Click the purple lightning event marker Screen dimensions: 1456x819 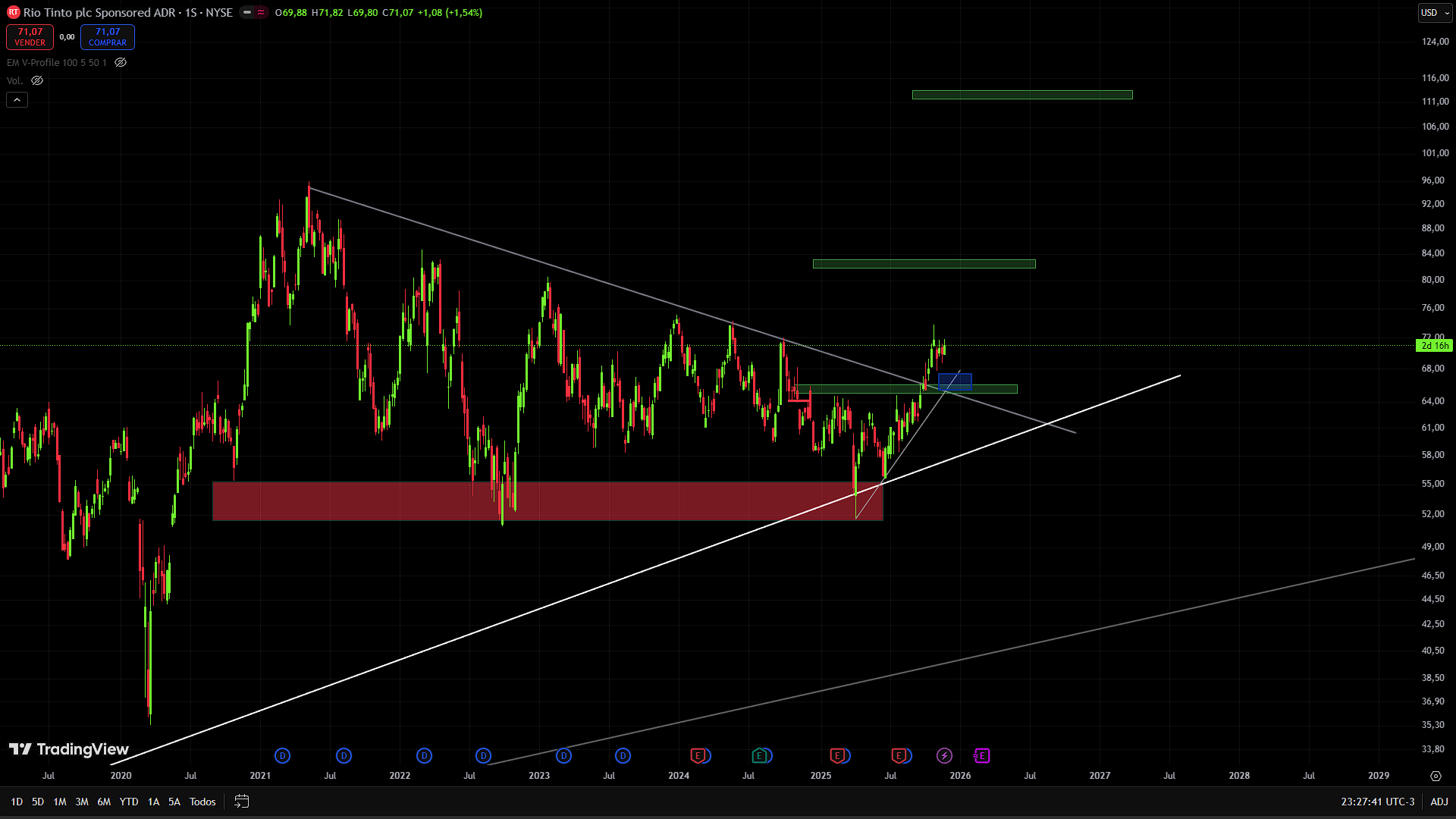pos(944,755)
